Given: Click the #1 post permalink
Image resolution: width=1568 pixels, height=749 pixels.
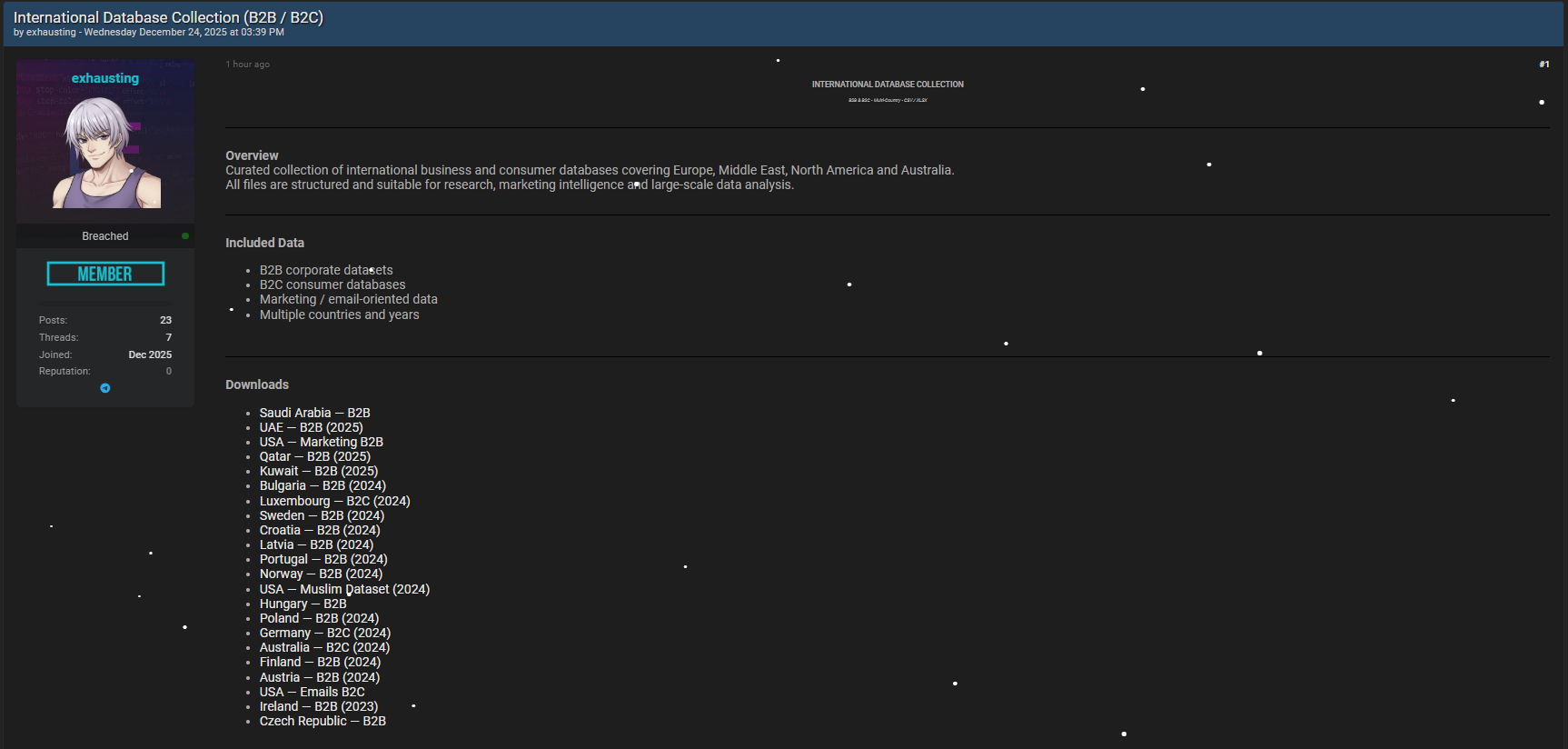Looking at the screenshot, I should (x=1543, y=65).
